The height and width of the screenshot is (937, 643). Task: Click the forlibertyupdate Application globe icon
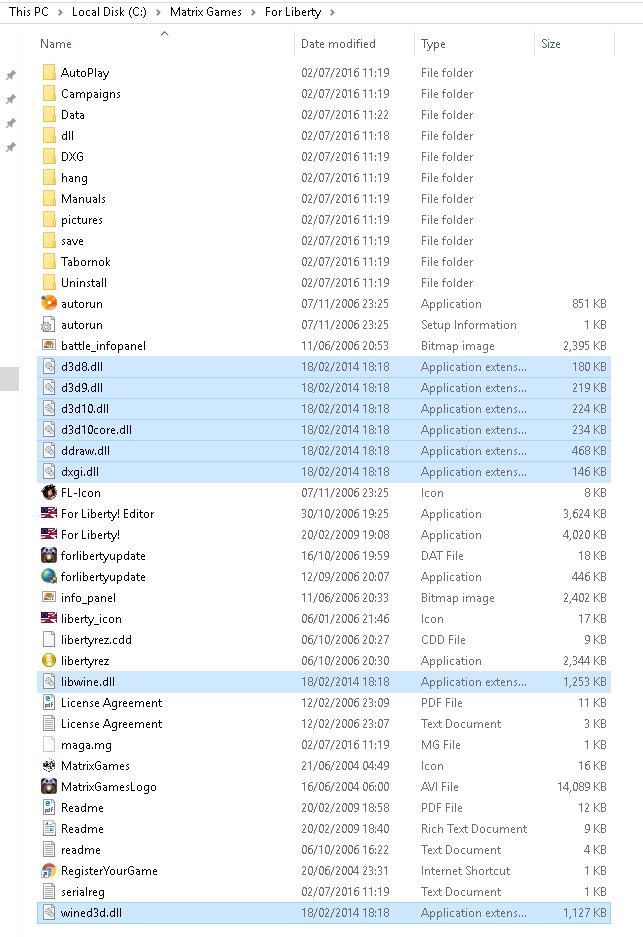point(49,576)
